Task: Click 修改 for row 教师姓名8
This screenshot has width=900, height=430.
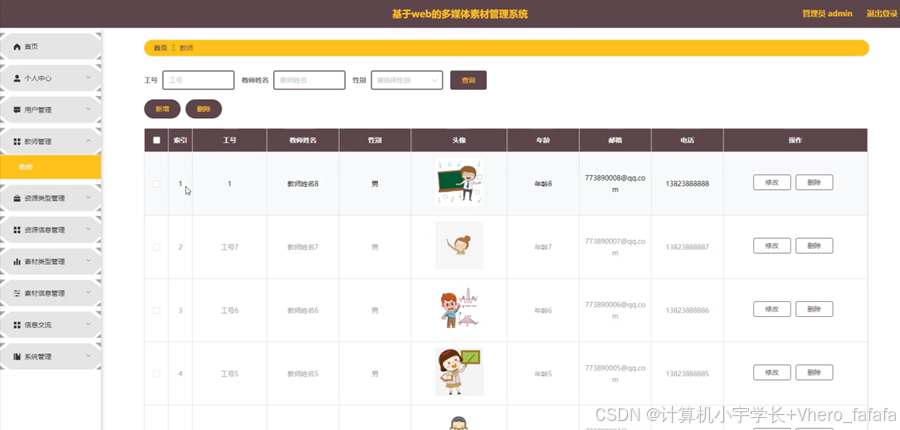Action: tap(772, 183)
